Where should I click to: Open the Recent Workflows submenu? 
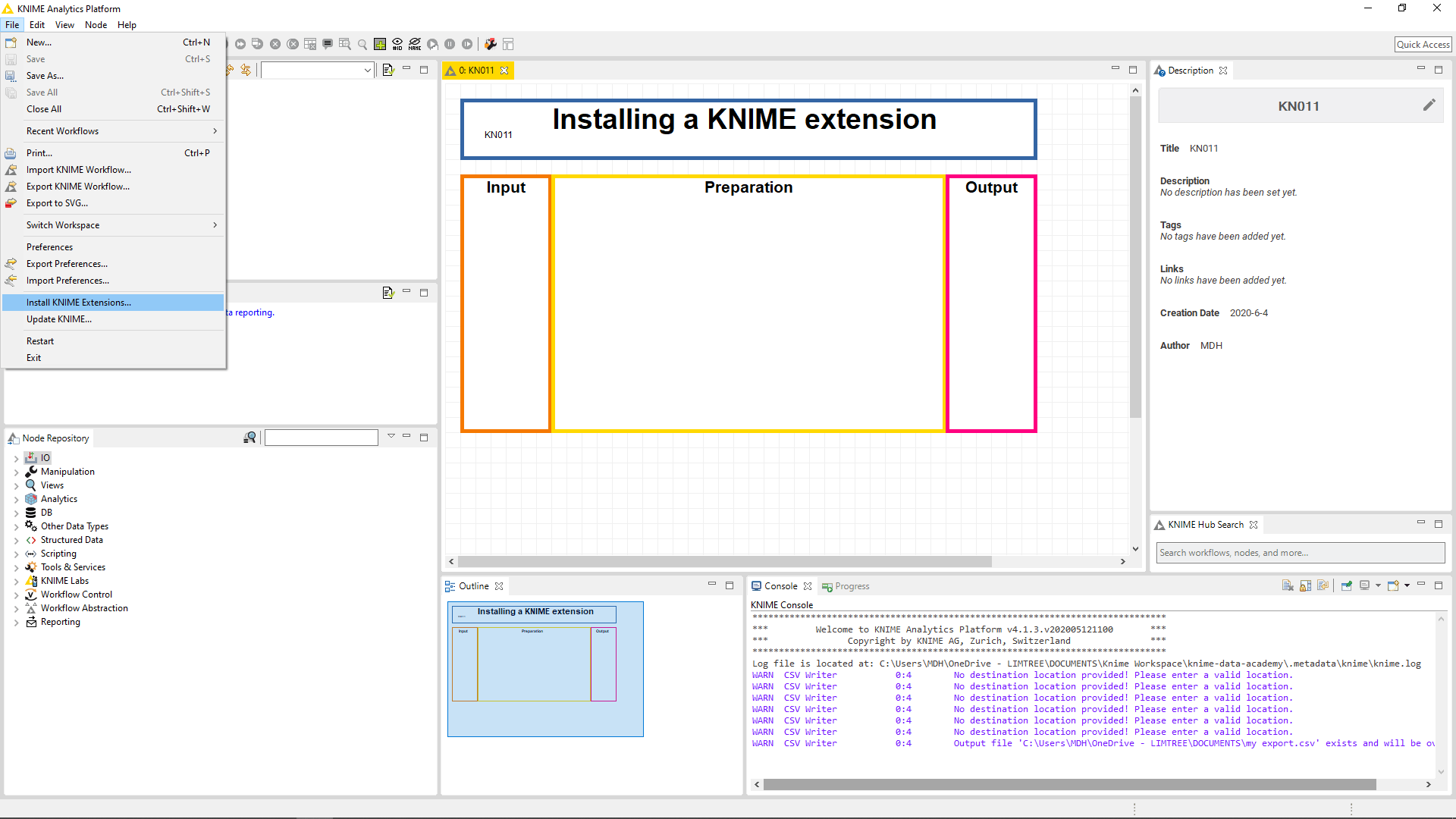[113, 130]
